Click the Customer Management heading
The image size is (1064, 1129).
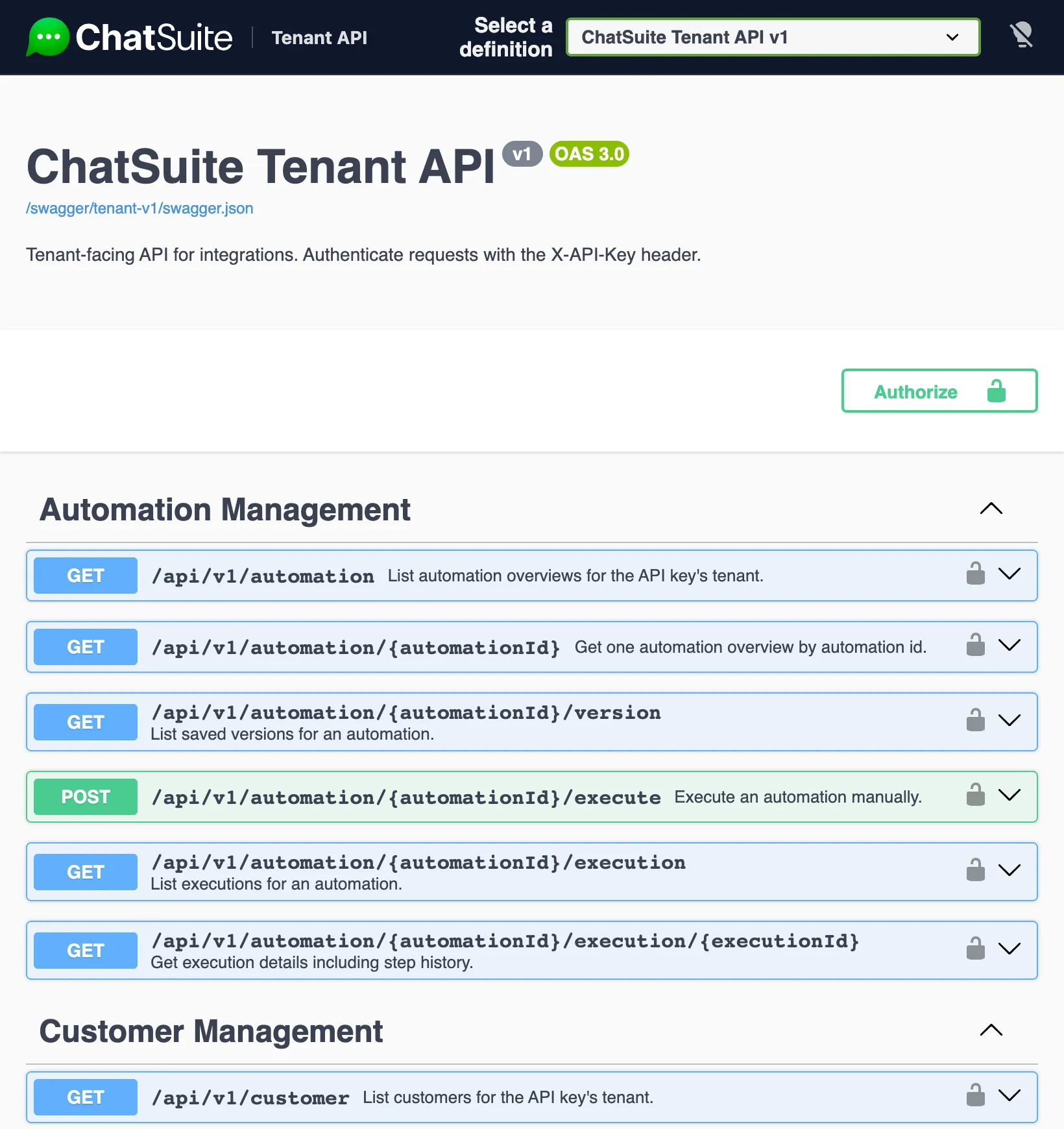[x=212, y=1032]
